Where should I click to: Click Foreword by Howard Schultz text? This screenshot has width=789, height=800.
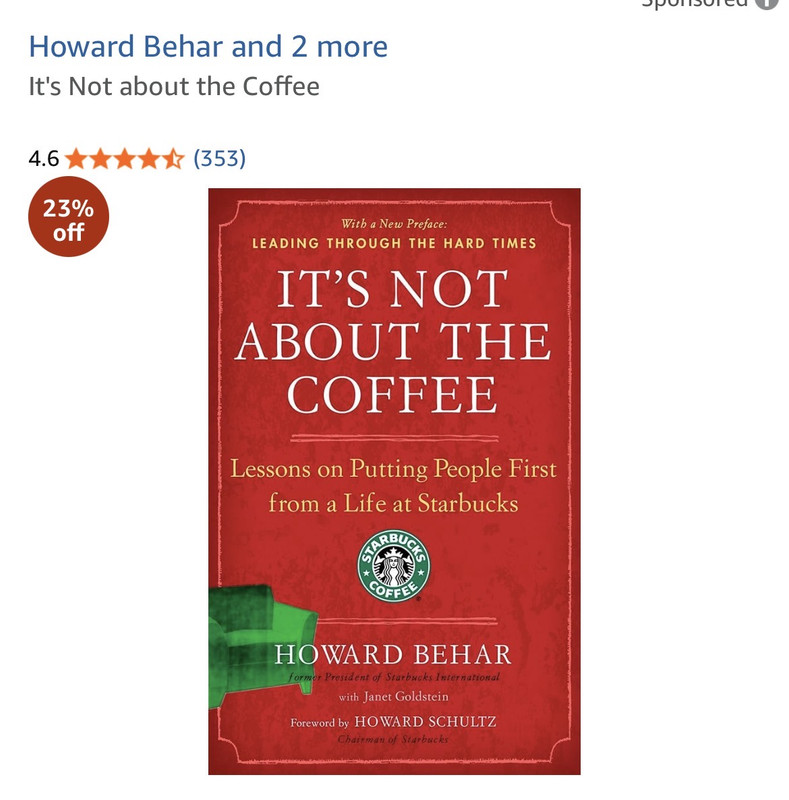click(x=393, y=722)
